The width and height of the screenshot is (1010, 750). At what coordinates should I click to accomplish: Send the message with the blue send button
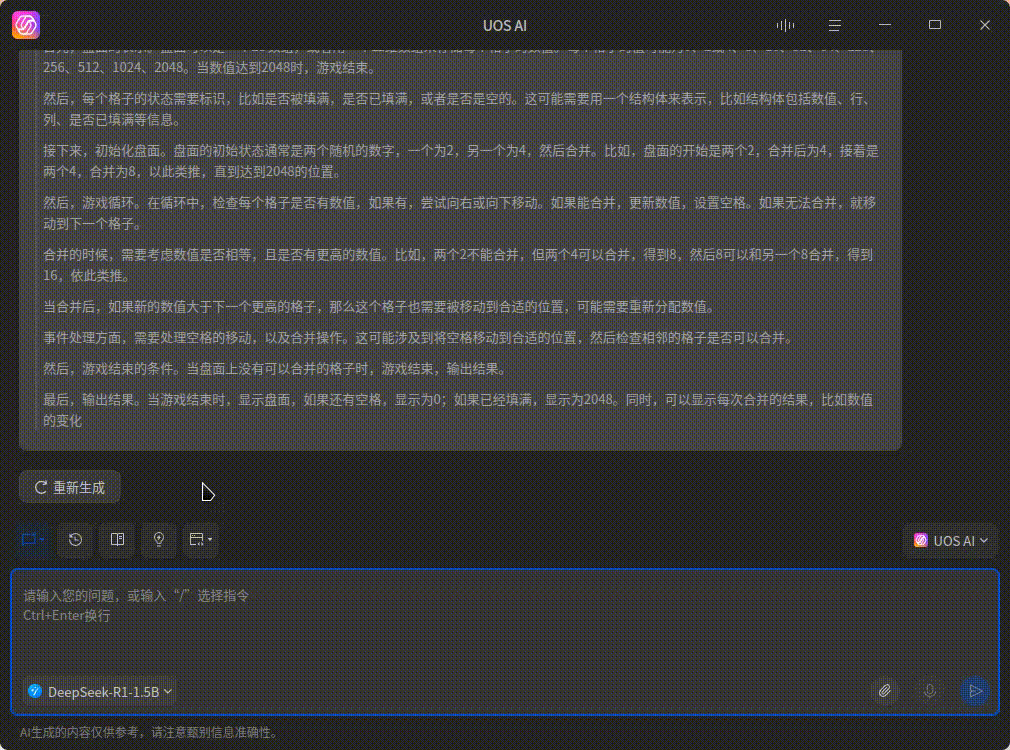click(975, 691)
